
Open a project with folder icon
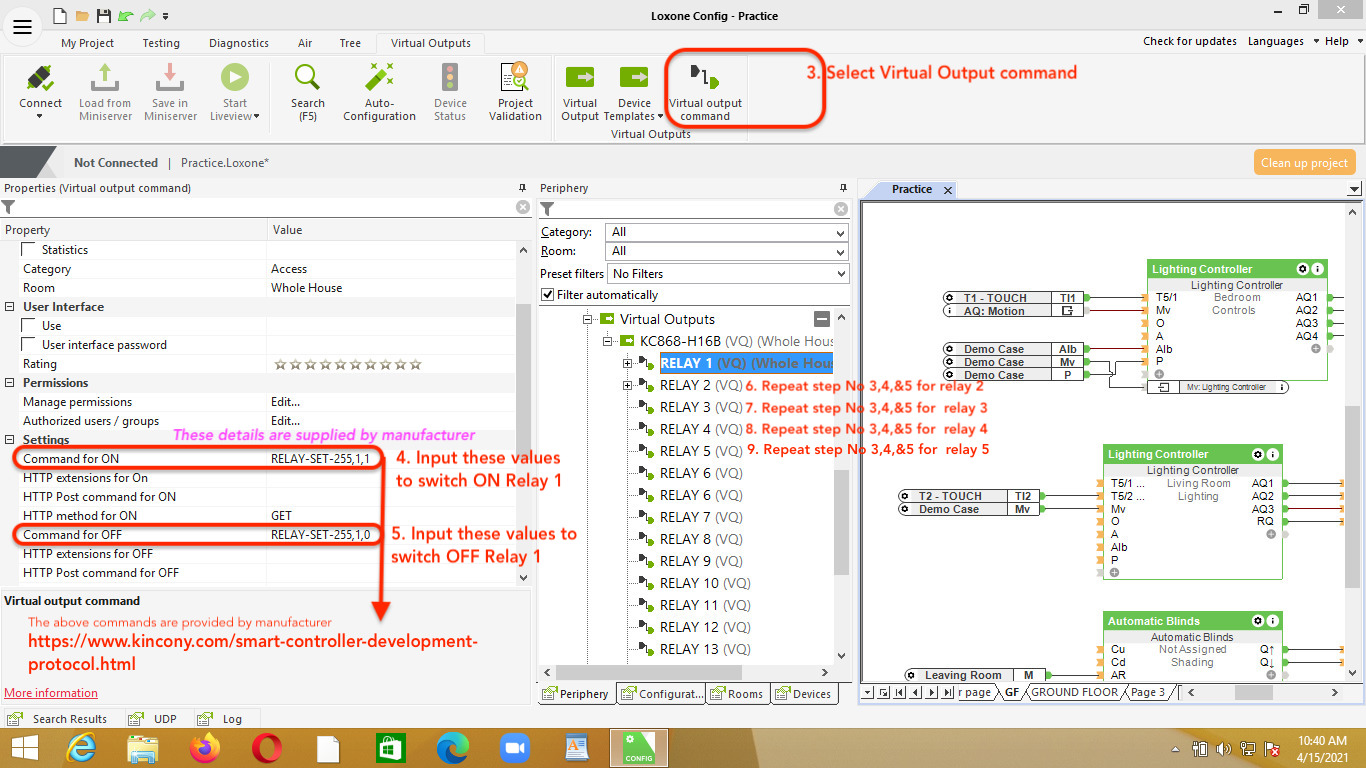tap(81, 16)
